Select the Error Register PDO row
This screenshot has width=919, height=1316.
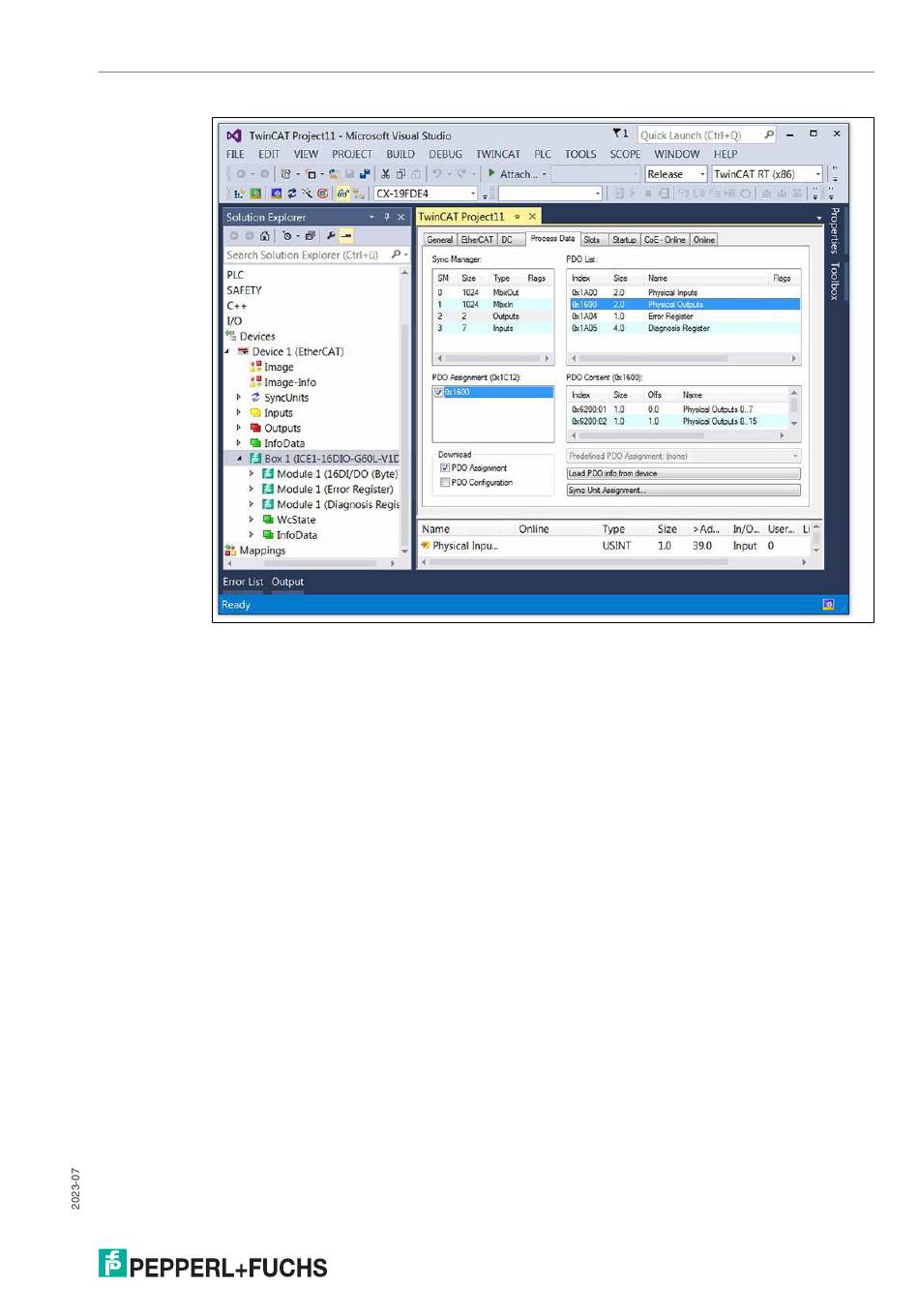(684, 316)
